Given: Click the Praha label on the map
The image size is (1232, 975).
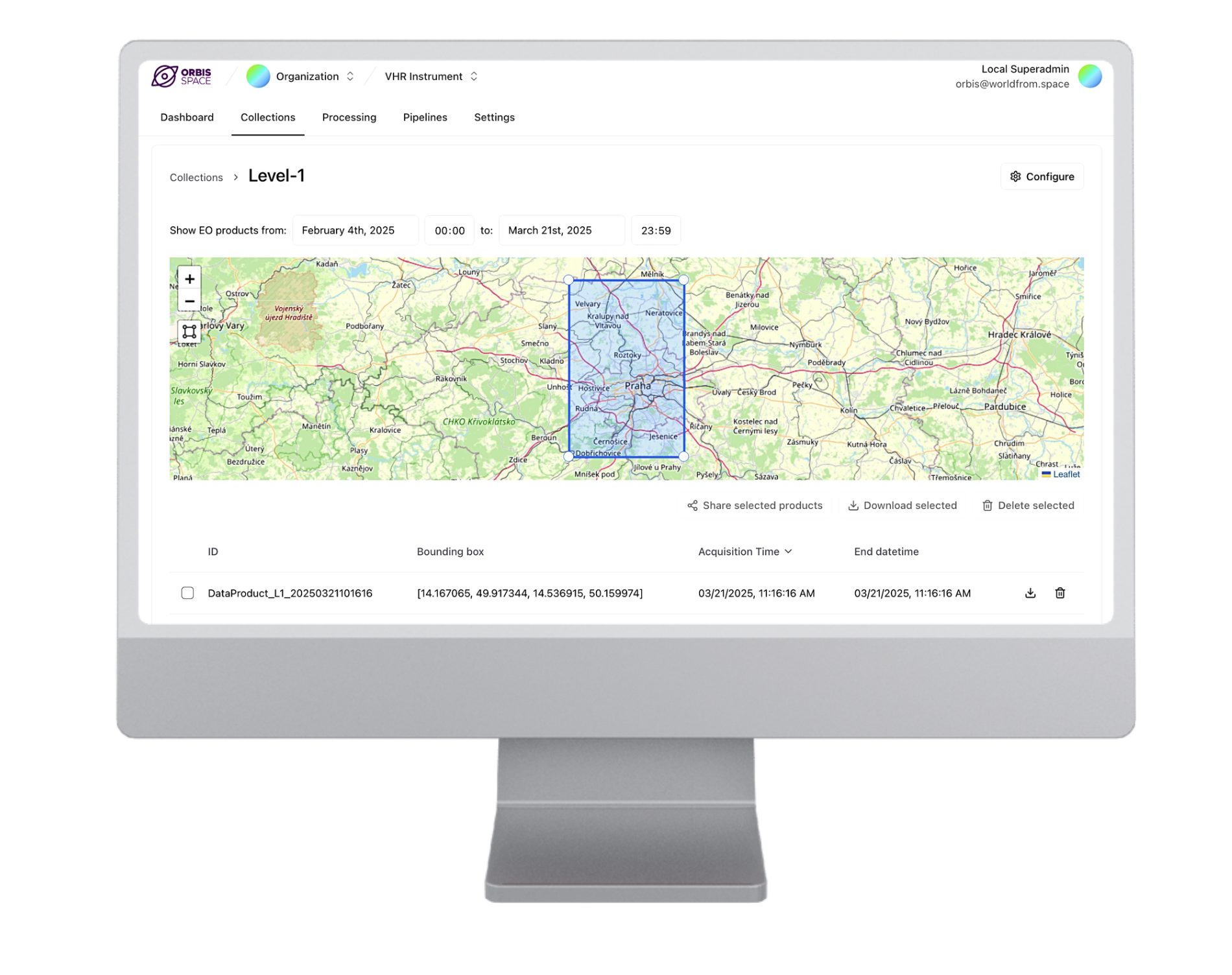Looking at the screenshot, I should point(637,386).
